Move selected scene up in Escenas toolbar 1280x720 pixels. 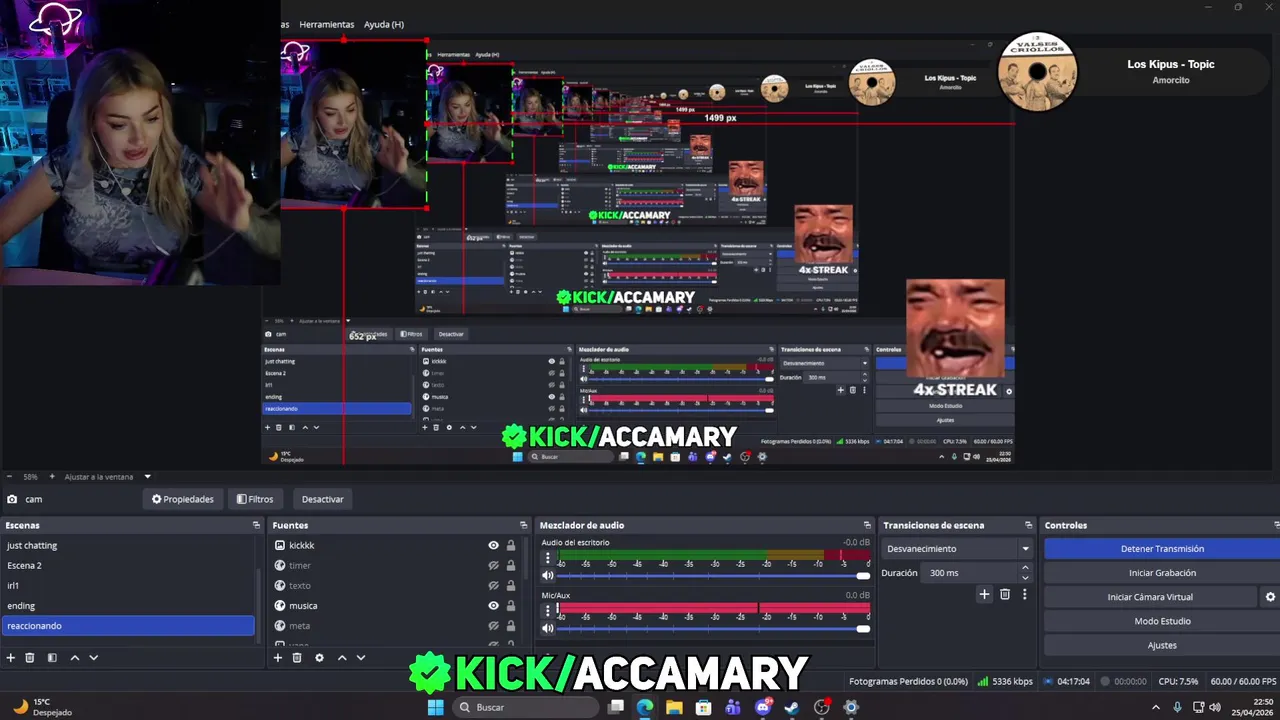74,658
